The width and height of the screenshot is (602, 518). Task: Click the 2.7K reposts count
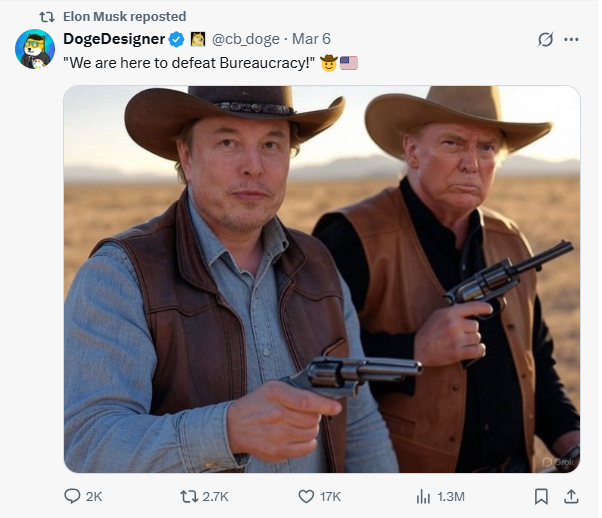coord(215,497)
